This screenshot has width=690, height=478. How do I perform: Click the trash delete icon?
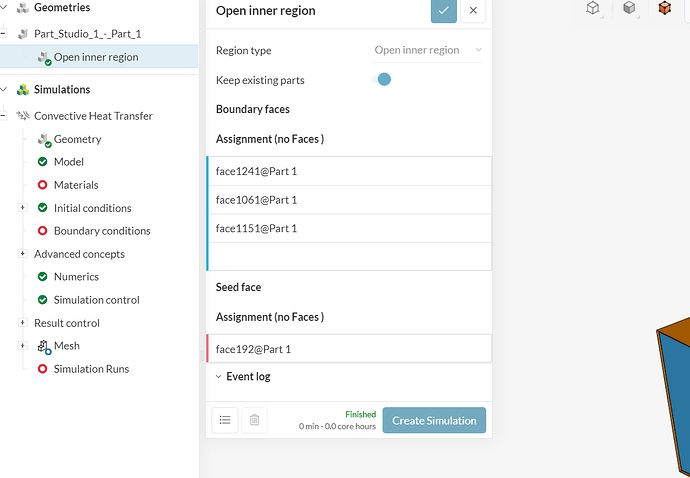[255, 421]
